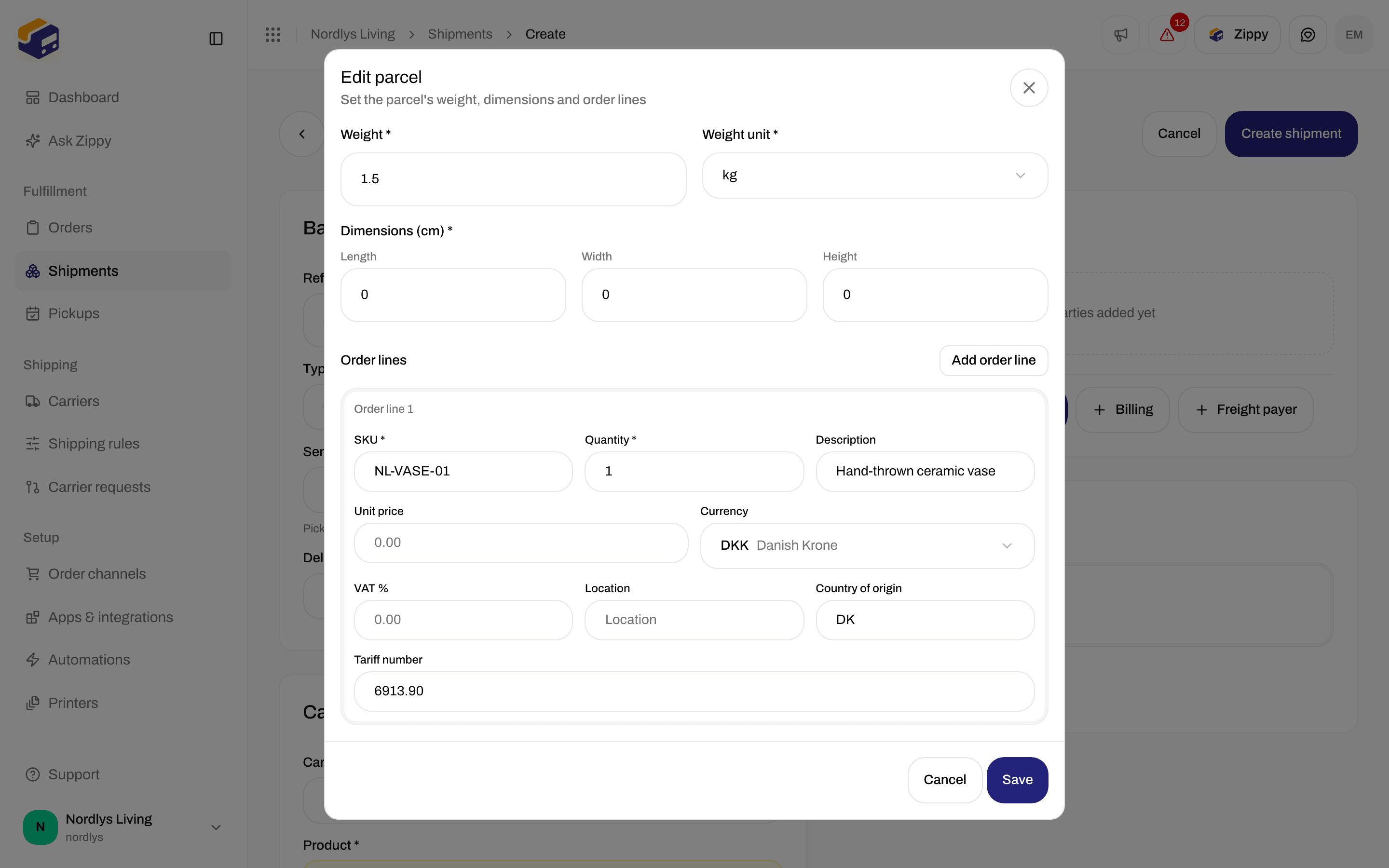Click the EM user avatar
Image resolution: width=1389 pixels, height=868 pixels.
[x=1354, y=34]
